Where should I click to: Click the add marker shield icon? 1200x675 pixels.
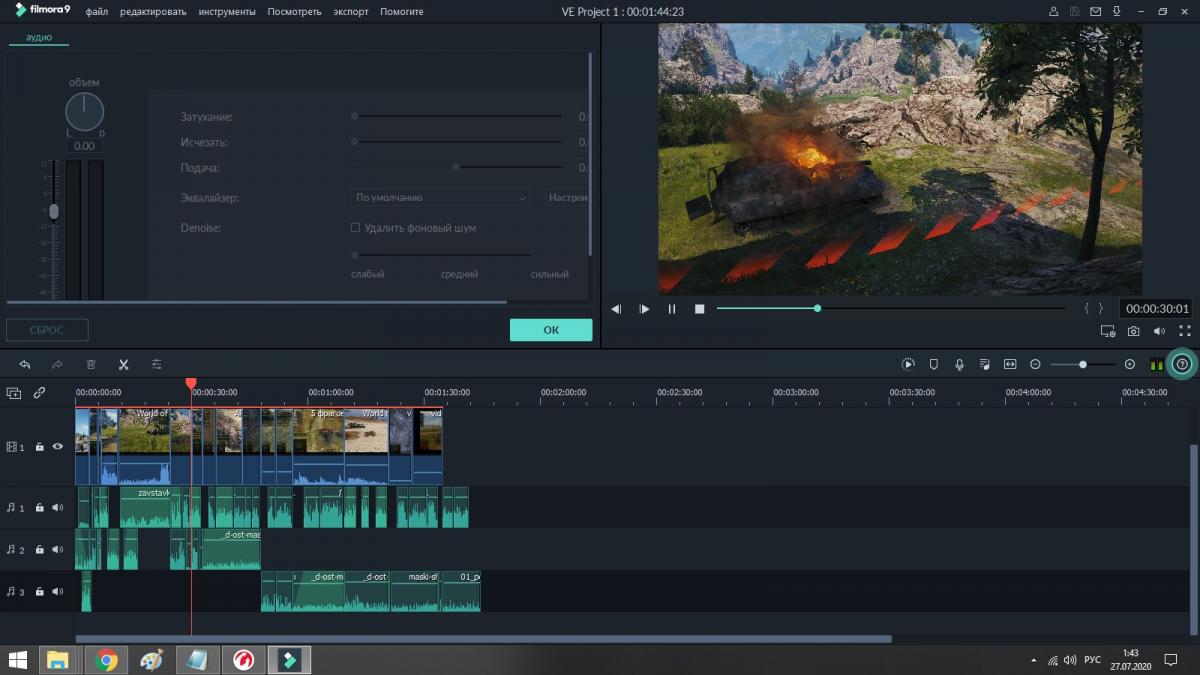934,365
